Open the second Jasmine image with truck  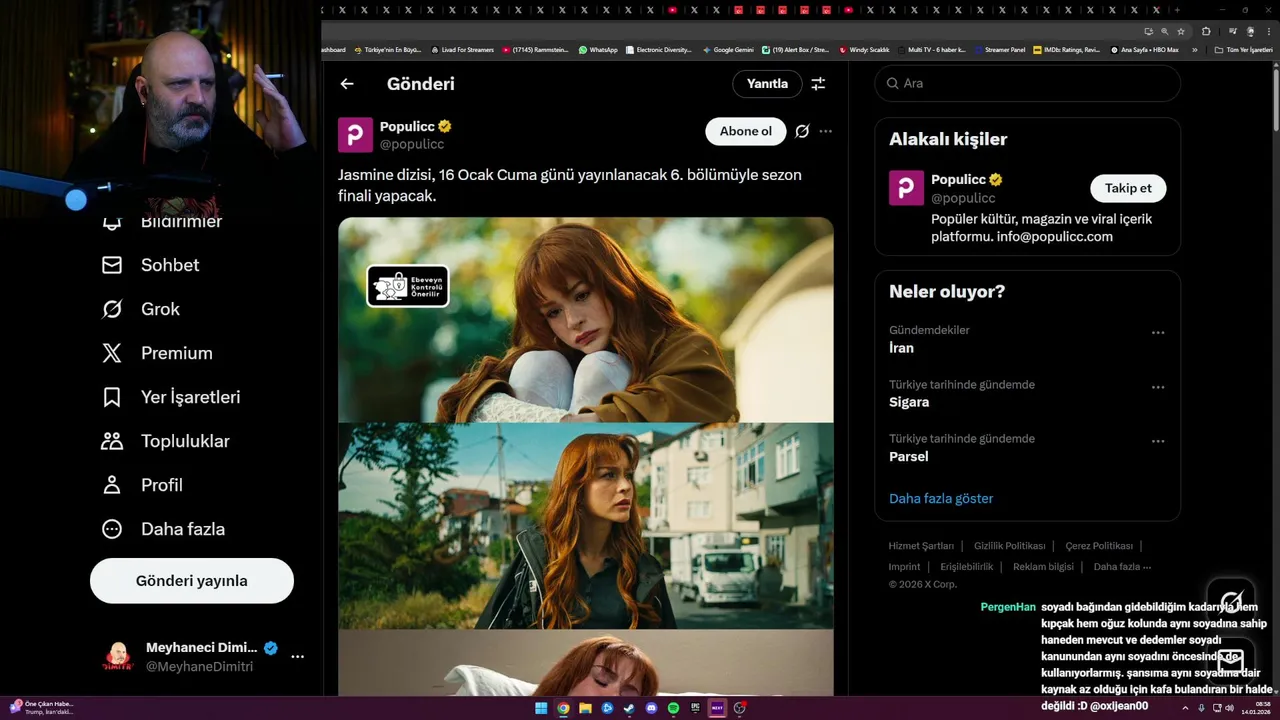click(x=586, y=525)
